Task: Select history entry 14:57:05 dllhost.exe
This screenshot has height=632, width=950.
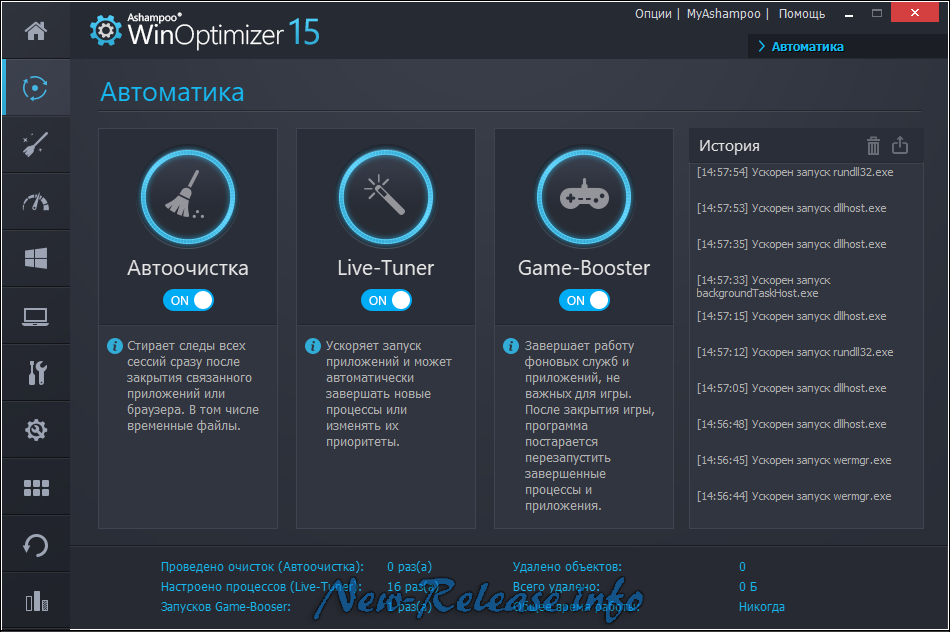Action: (x=791, y=388)
